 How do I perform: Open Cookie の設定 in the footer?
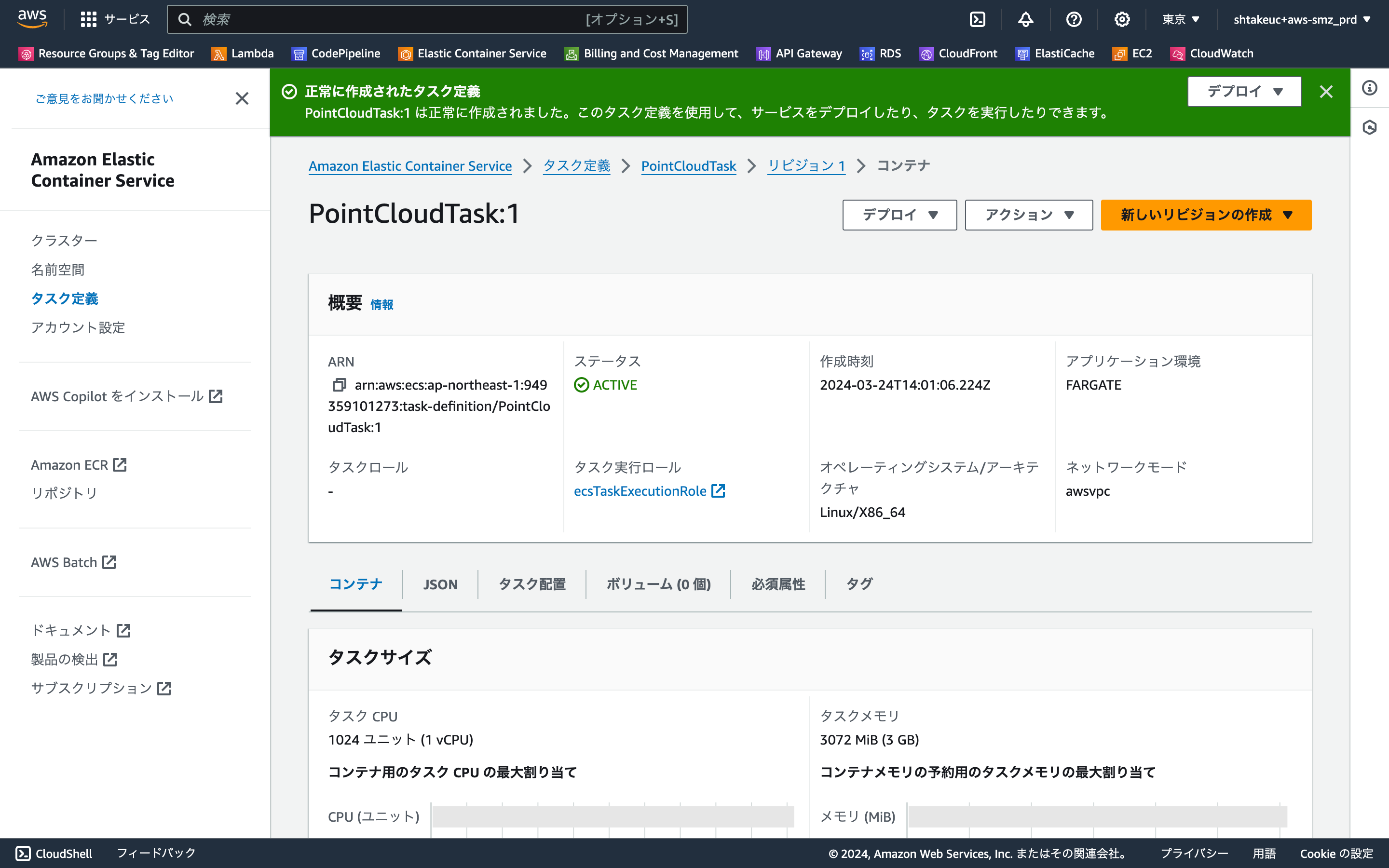pyautogui.click(x=1336, y=853)
